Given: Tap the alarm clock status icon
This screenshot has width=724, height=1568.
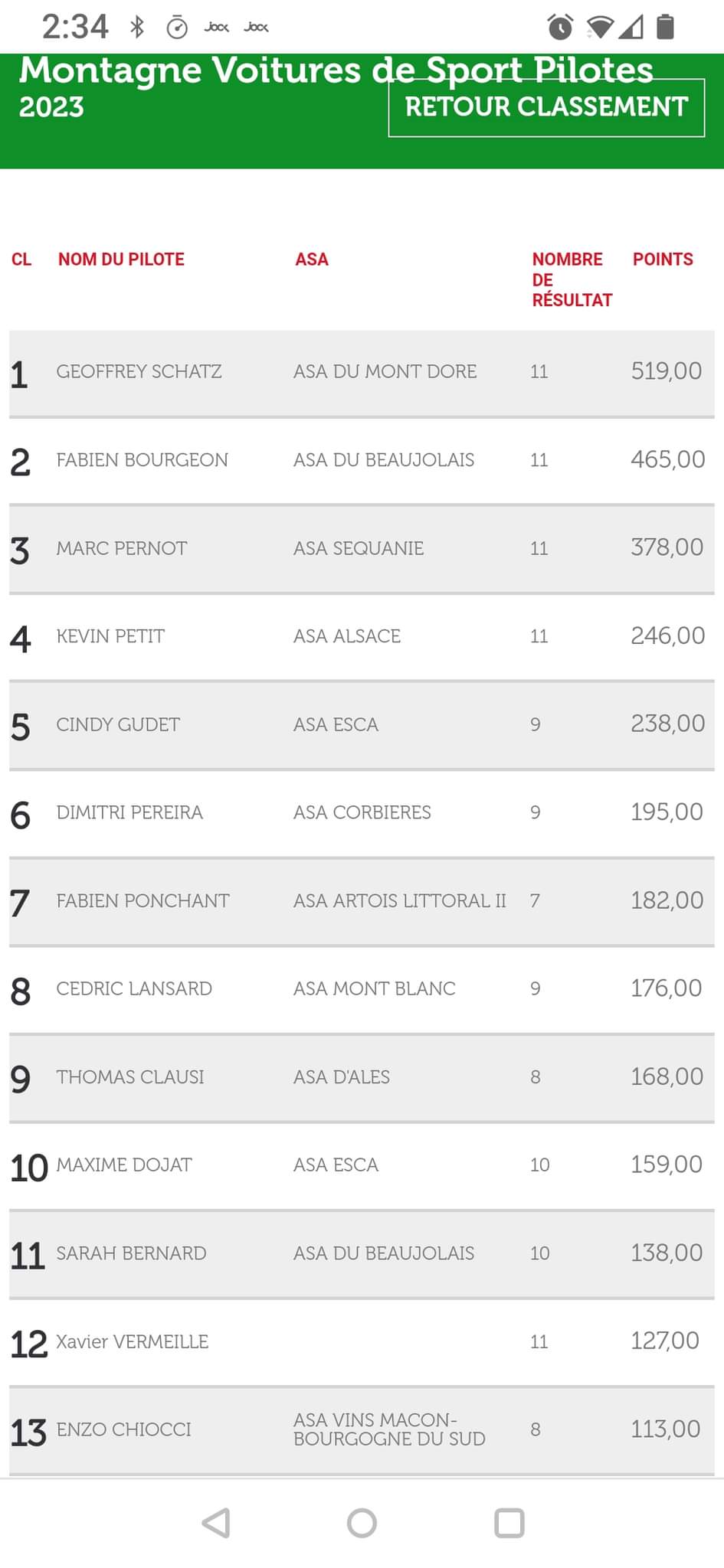Looking at the screenshot, I should click(x=560, y=28).
